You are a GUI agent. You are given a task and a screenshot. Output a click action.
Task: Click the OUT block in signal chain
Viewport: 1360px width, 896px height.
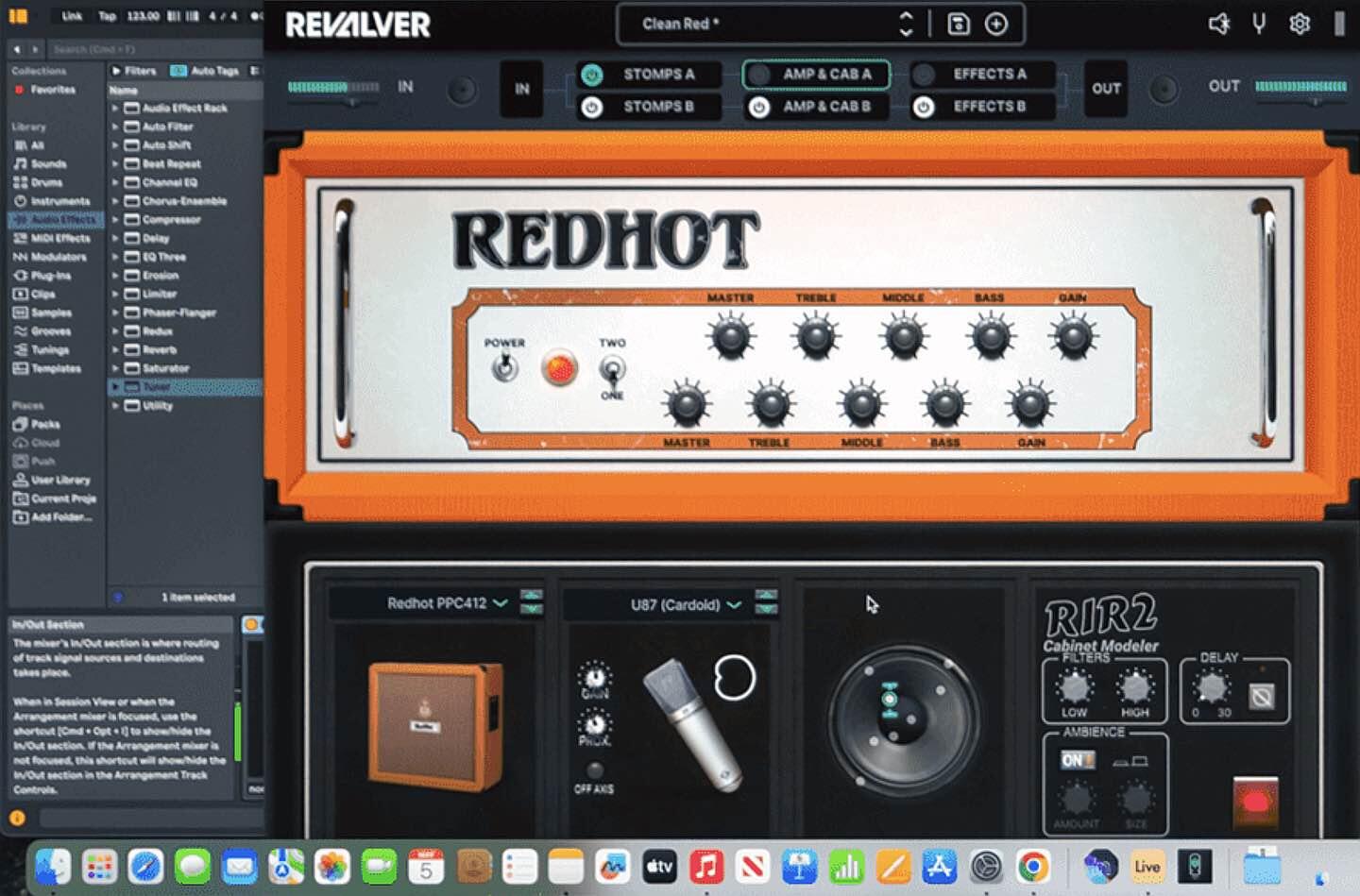click(1106, 90)
